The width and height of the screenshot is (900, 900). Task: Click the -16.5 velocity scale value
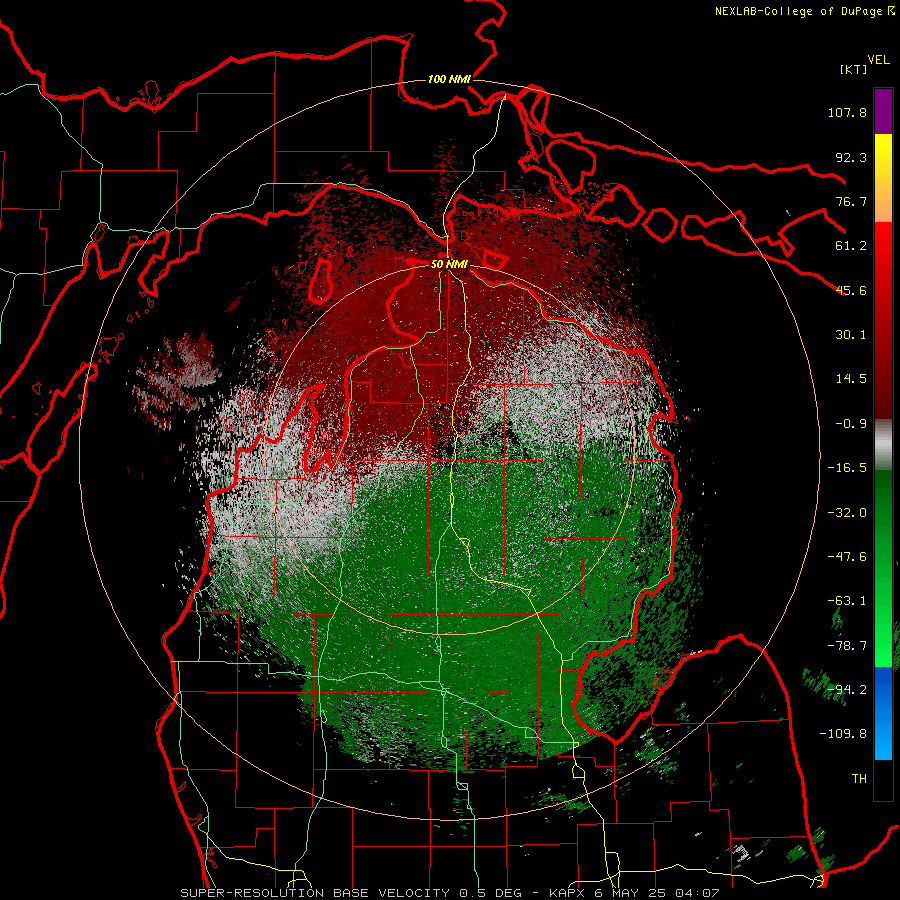(847, 468)
